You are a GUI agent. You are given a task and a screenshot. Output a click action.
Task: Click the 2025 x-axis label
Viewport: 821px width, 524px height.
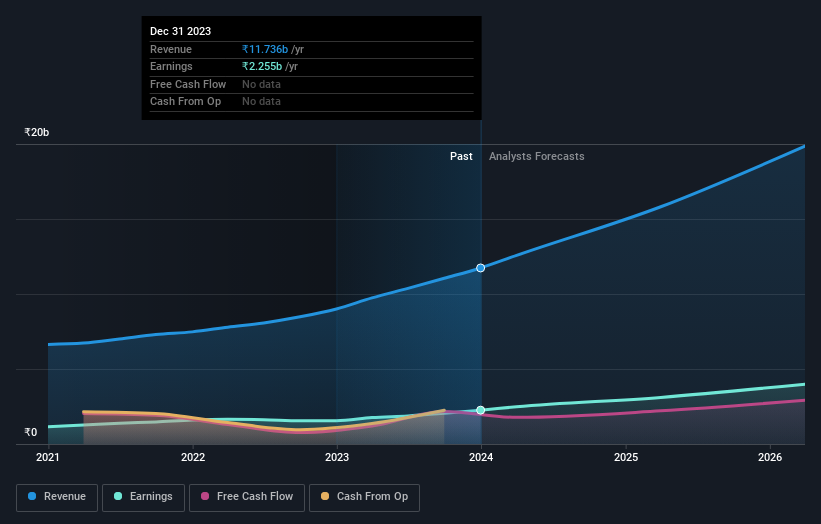coord(626,457)
